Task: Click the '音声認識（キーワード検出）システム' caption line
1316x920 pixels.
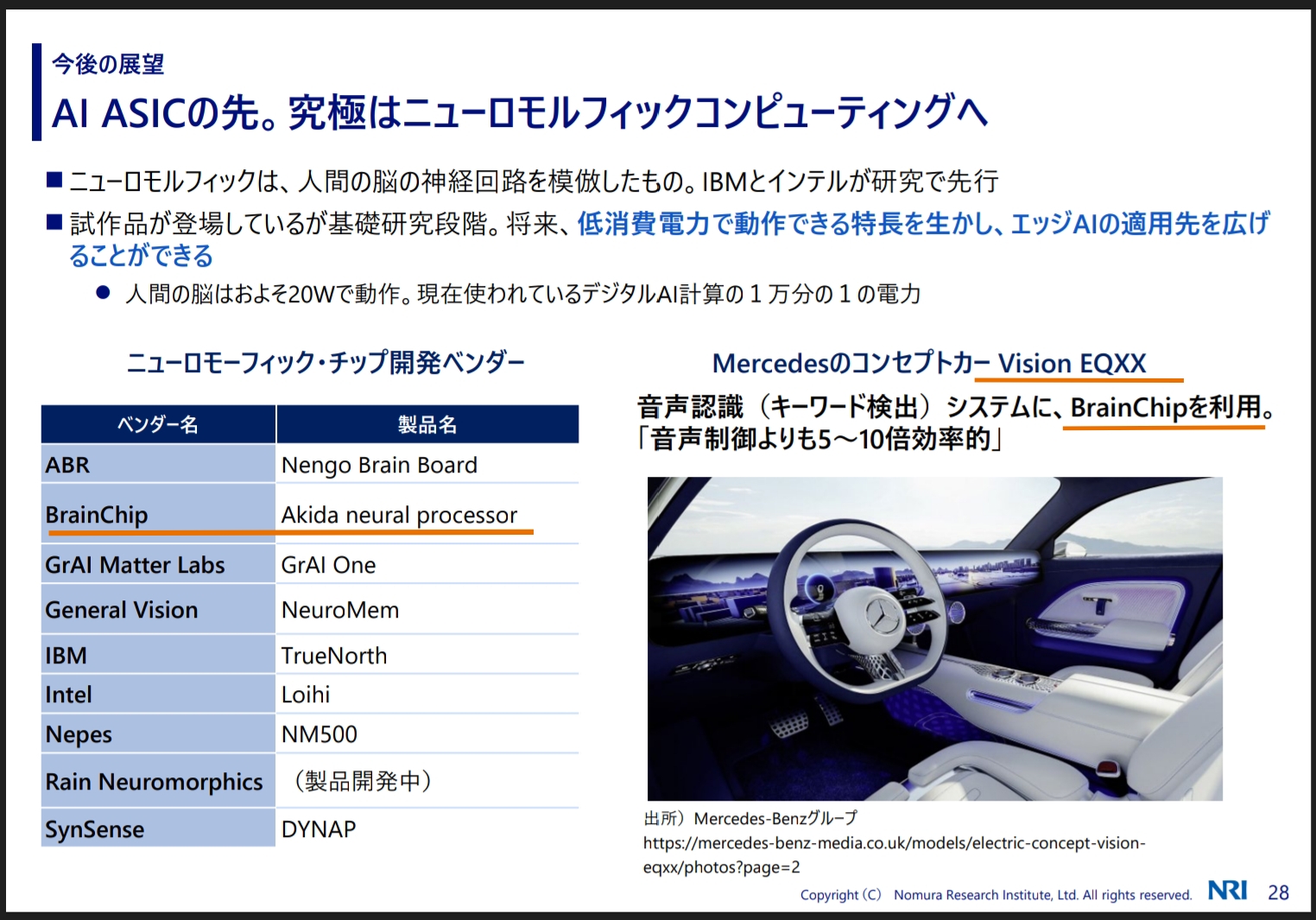Action: [957, 406]
